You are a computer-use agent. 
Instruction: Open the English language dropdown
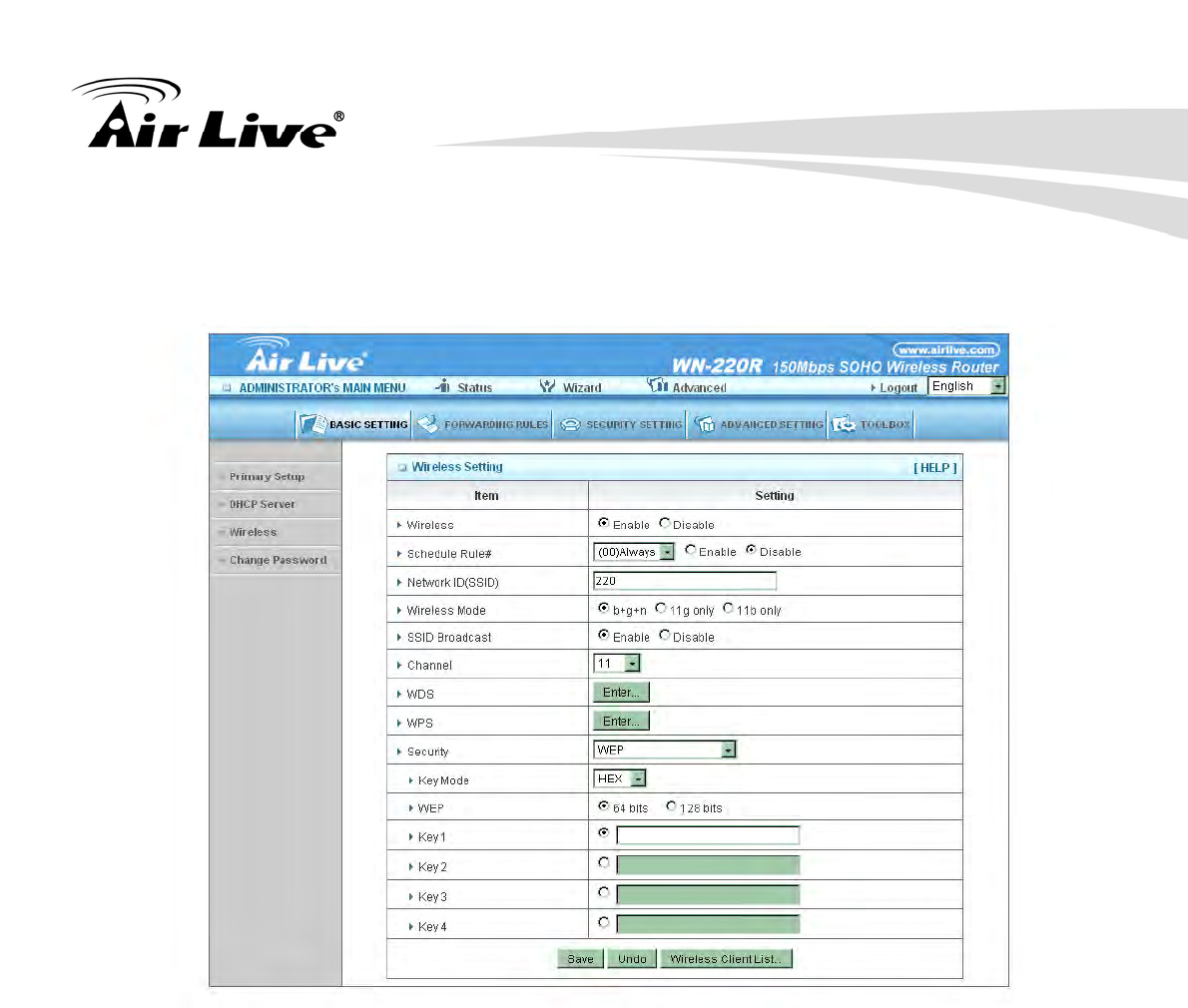(966, 386)
